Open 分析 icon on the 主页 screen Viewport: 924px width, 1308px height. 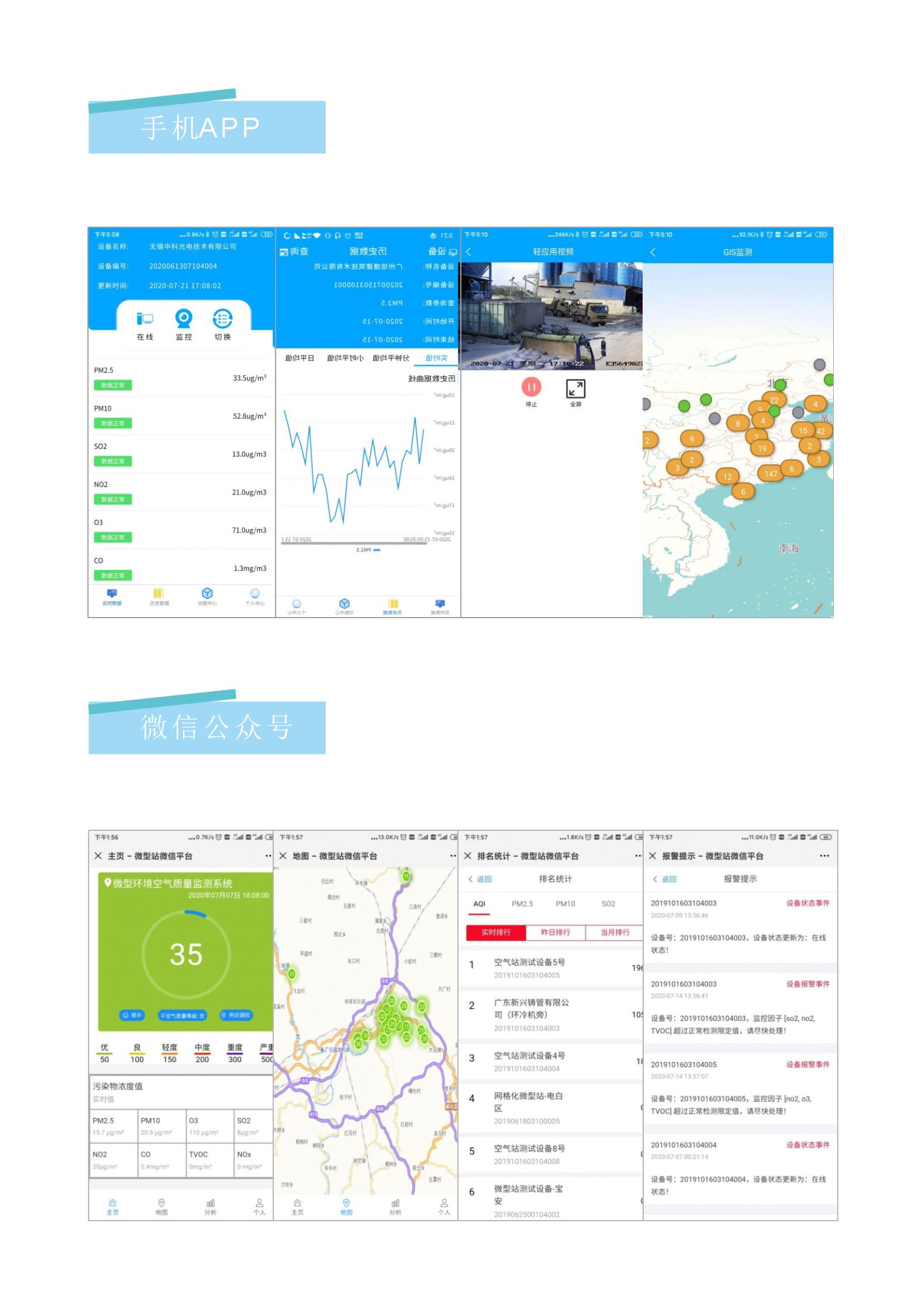pyautogui.click(x=210, y=1206)
